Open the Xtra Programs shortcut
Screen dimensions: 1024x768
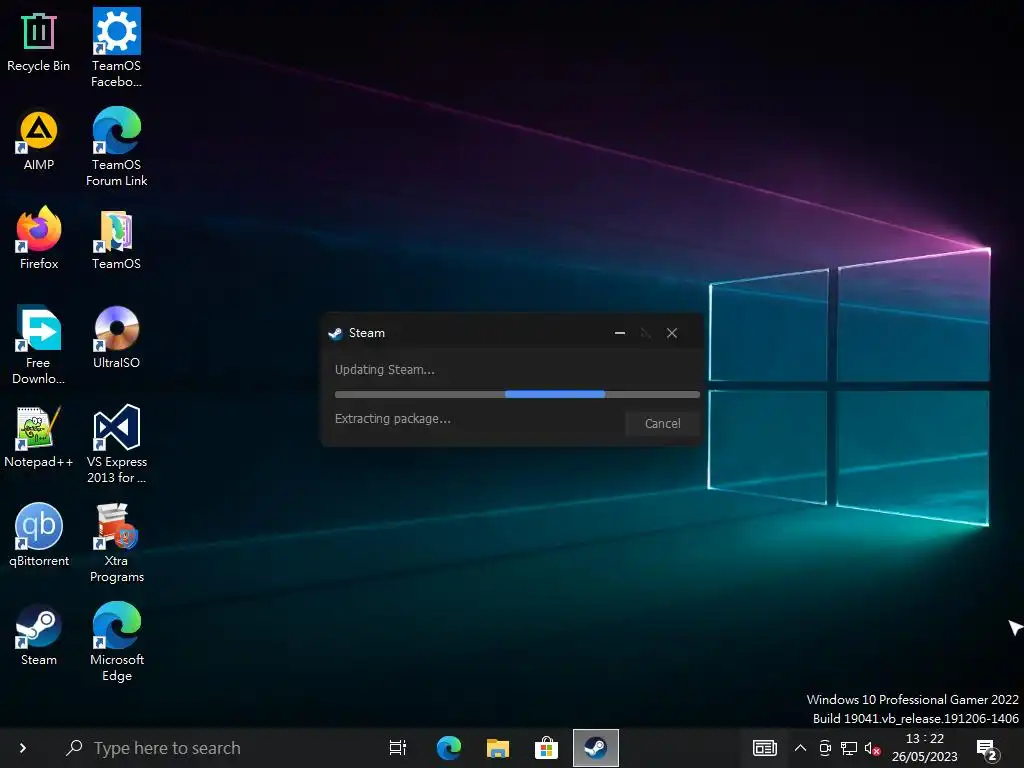point(116,543)
